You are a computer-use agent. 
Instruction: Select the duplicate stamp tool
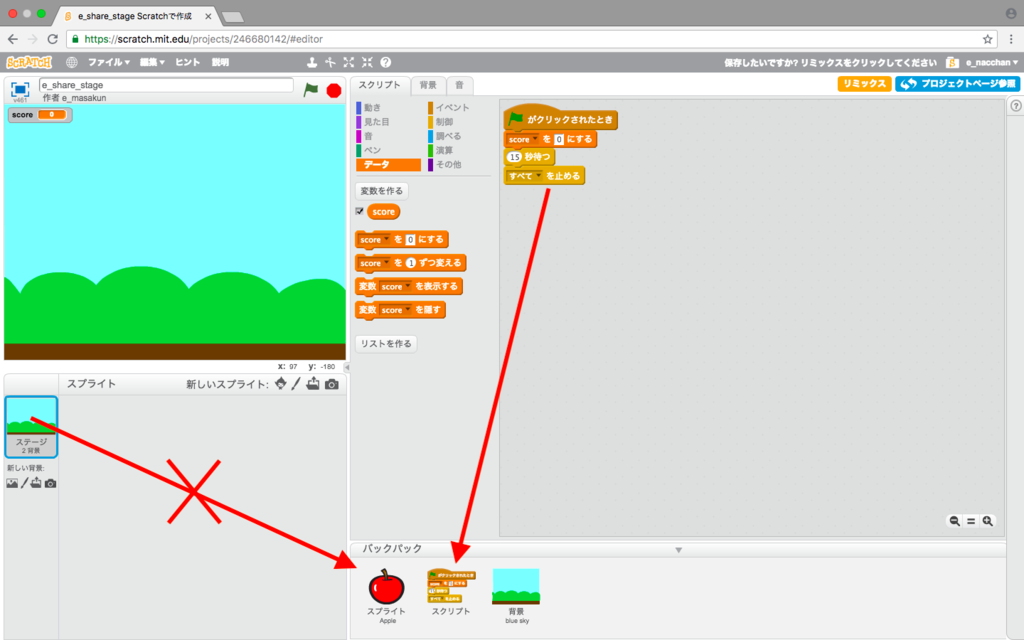coord(312,62)
